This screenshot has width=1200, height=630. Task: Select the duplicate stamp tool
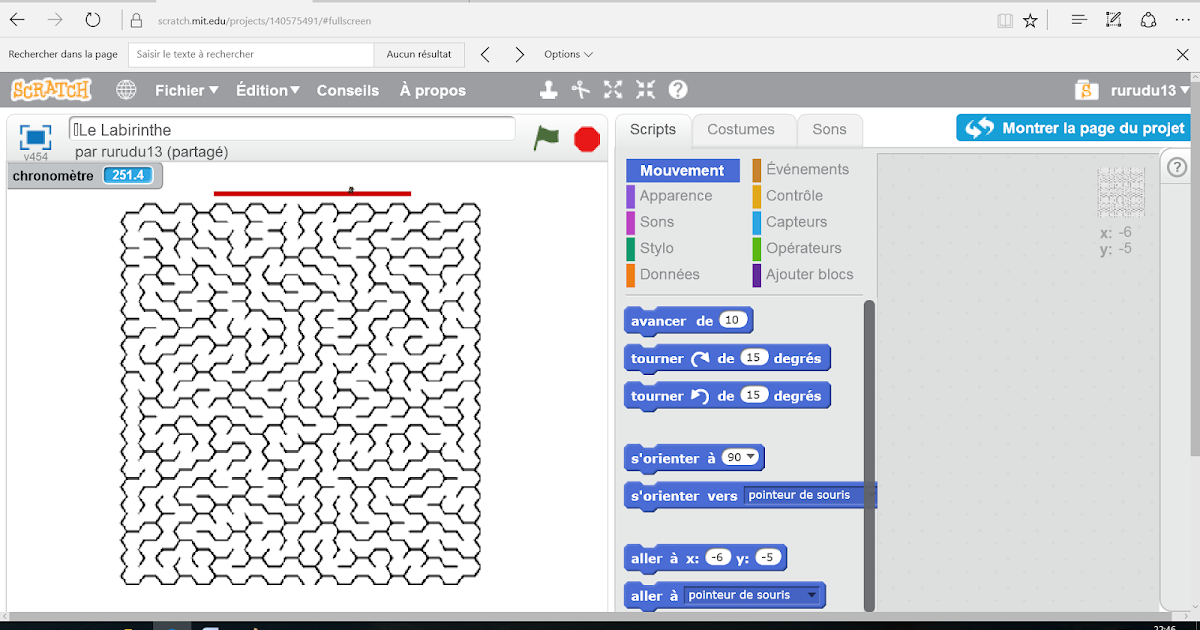[548, 89]
